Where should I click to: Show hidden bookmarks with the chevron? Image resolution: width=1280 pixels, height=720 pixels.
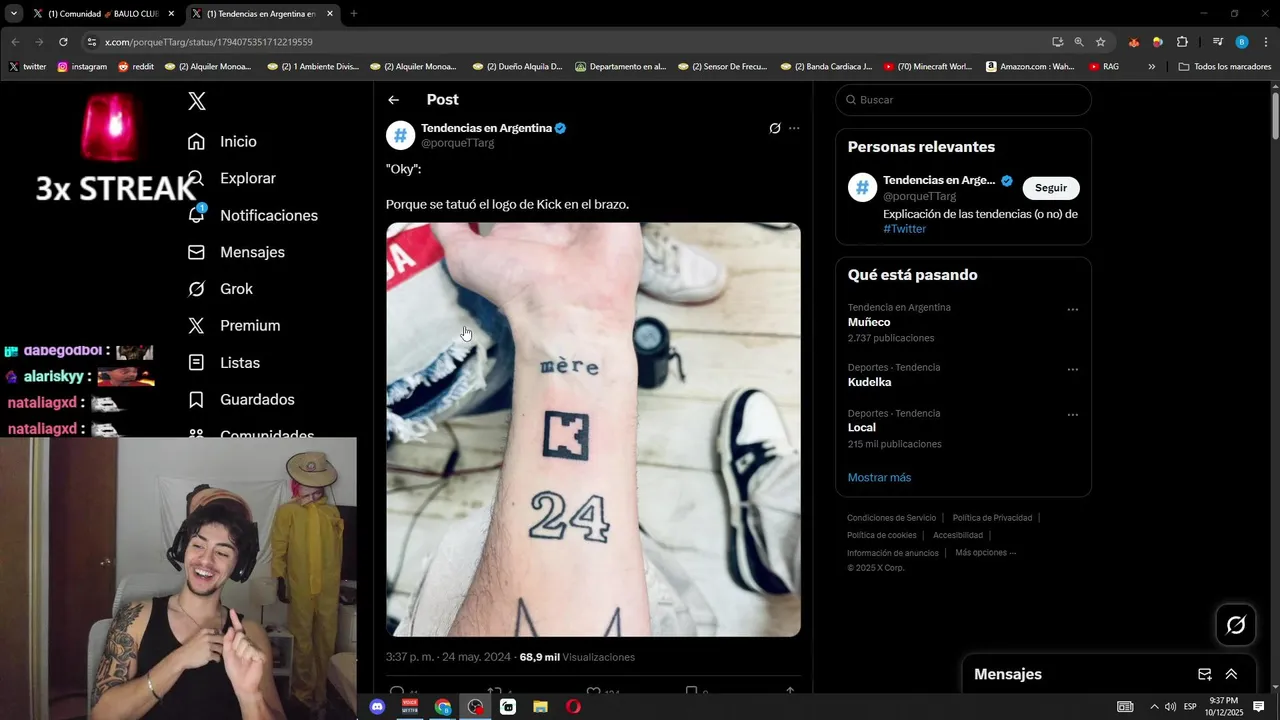point(1151,67)
